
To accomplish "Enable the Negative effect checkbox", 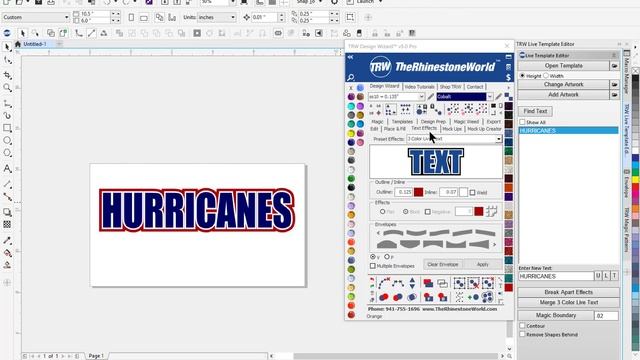I will tap(427, 212).
